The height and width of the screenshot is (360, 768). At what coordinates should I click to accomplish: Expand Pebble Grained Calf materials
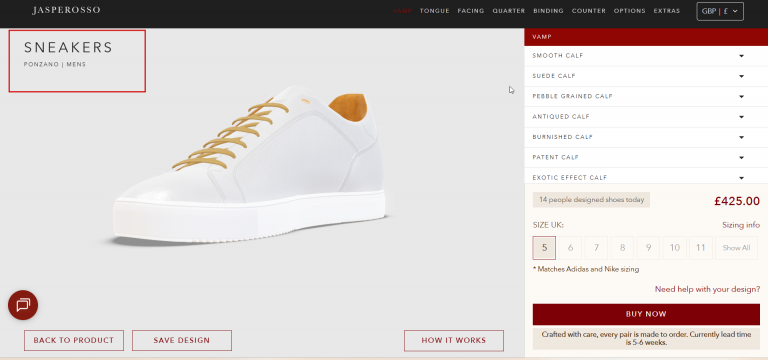tap(646, 96)
